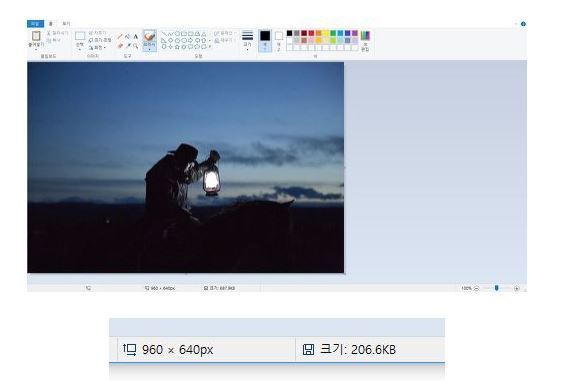Choose the orange palette swatch
The height and width of the screenshot is (381, 561).
(318, 33)
